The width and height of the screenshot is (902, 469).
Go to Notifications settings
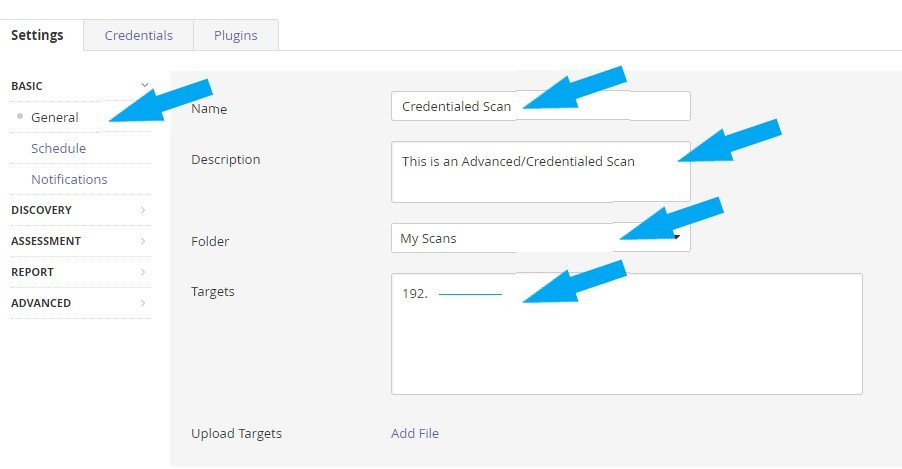69,180
